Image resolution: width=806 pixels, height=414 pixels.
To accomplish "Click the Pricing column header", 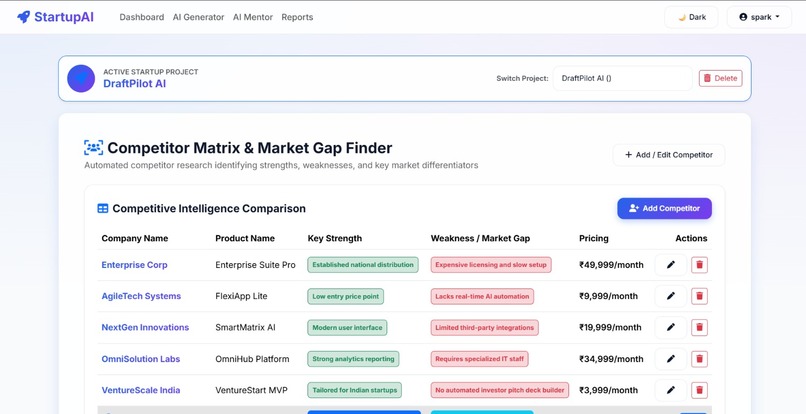I will coord(594,238).
